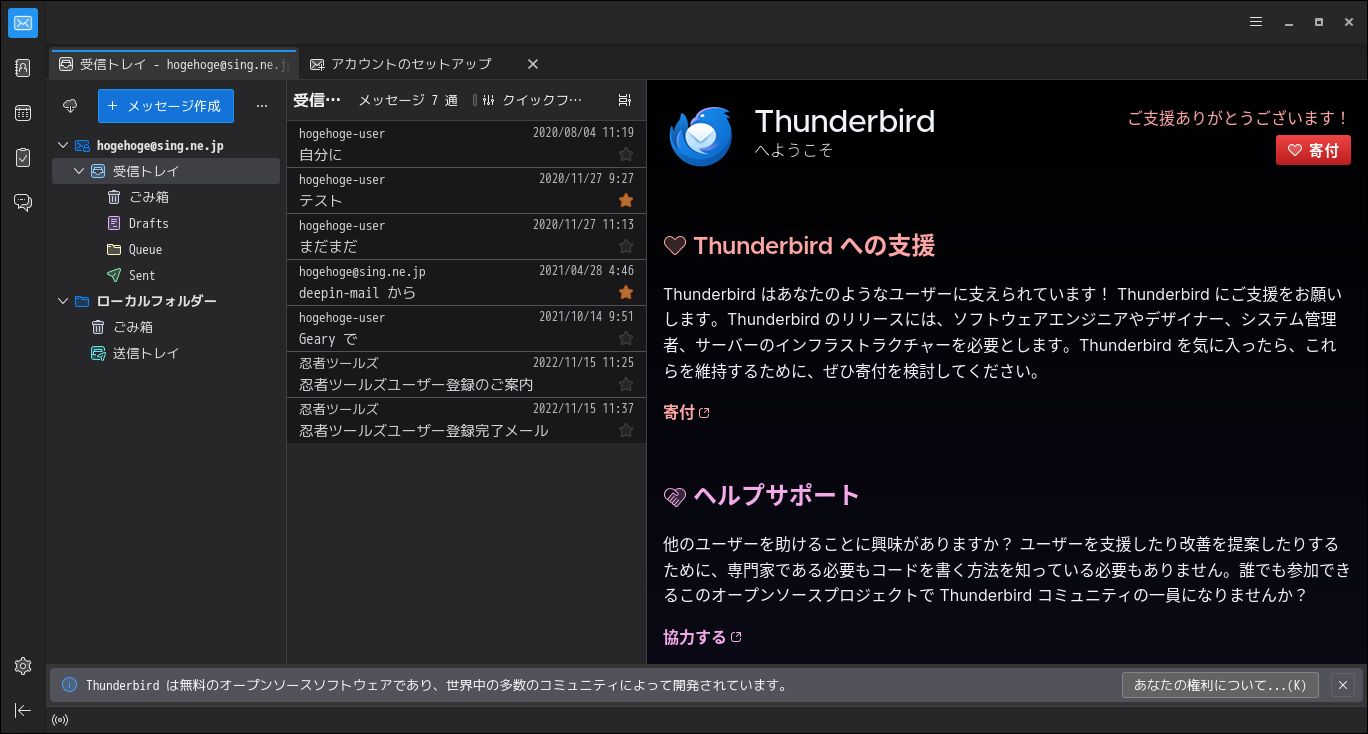
Task: Toggle the クイックフィルター bar
Action: coord(532,100)
